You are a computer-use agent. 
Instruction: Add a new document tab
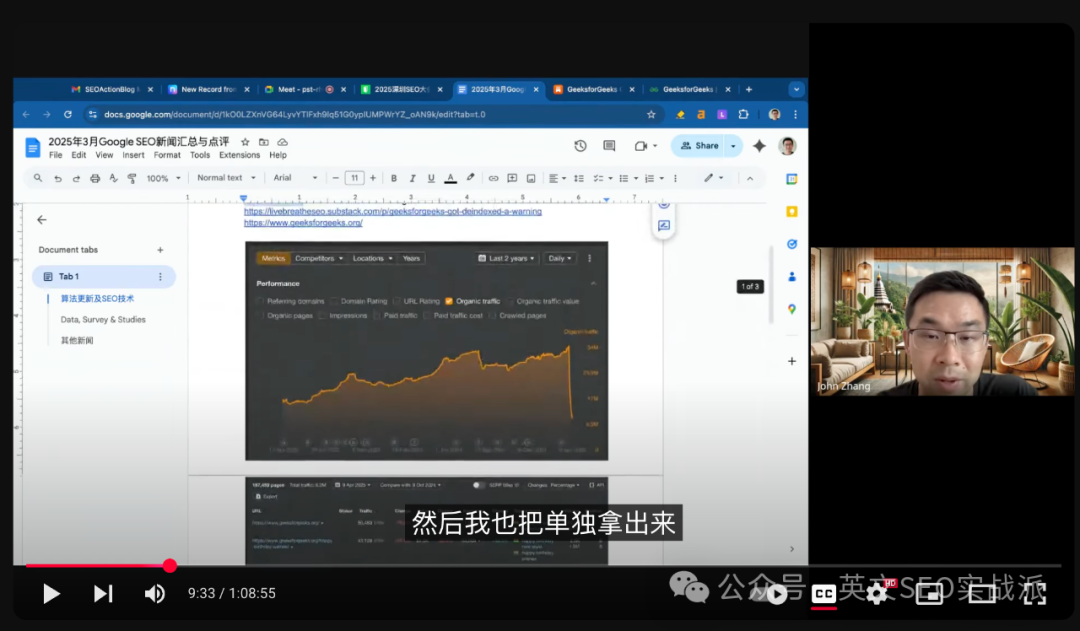160,250
